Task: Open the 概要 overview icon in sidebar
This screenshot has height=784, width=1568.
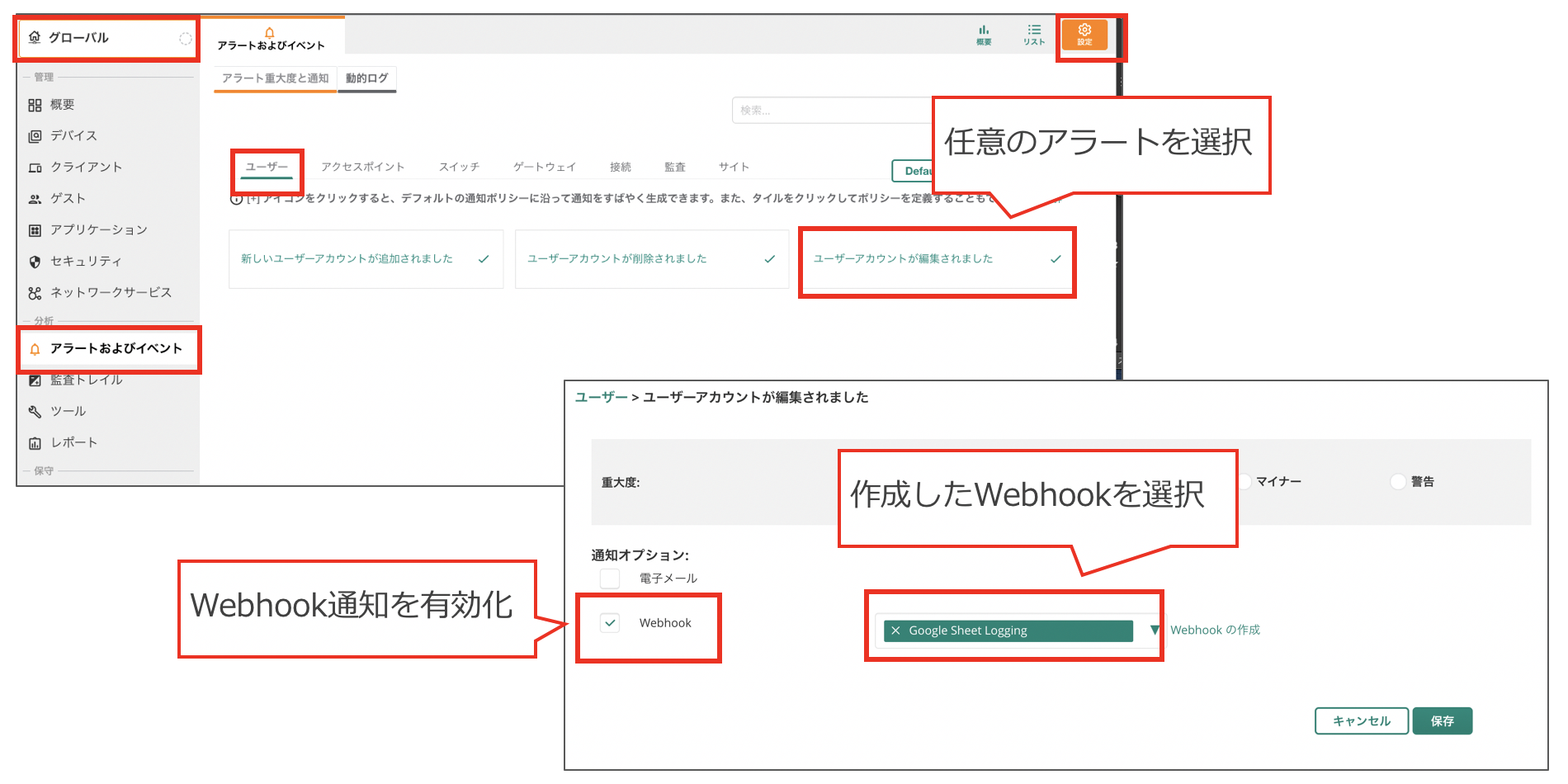Action: 35,105
